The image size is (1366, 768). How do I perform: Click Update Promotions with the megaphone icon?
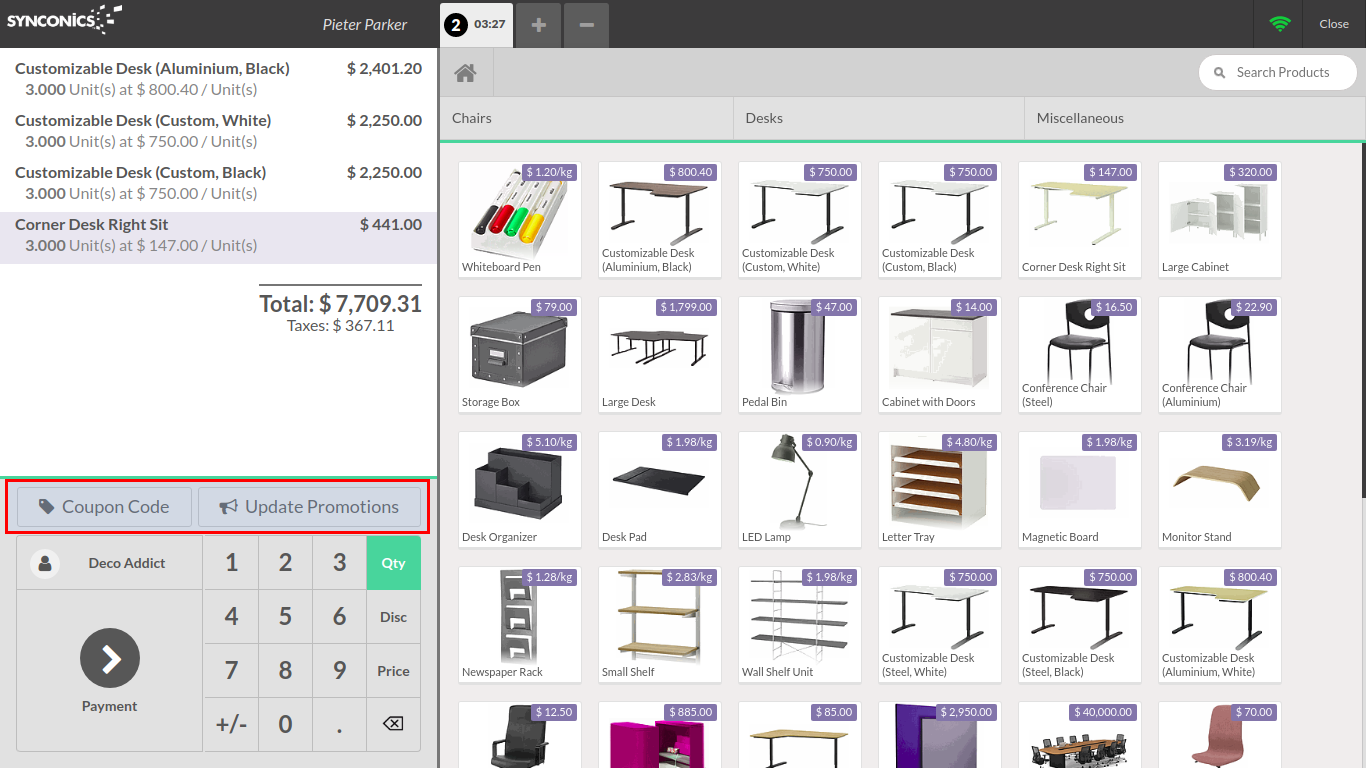(309, 507)
